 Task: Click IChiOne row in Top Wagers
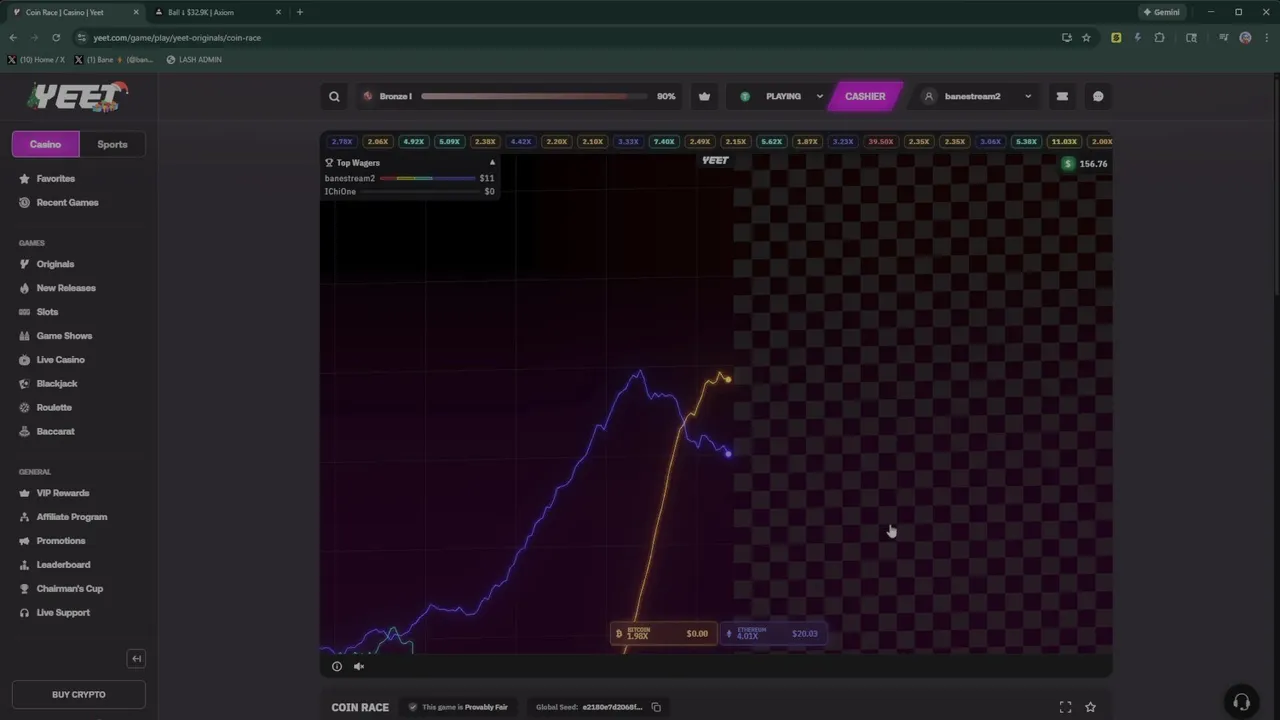click(x=409, y=191)
